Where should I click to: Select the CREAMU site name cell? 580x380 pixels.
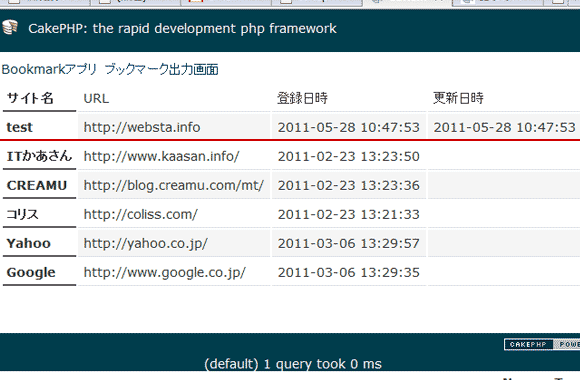(39, 185)
